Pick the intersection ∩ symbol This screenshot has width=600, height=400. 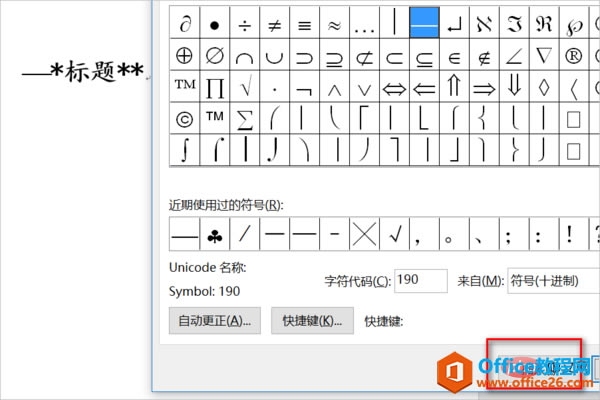pyautogui.click(x=244, y=54)
